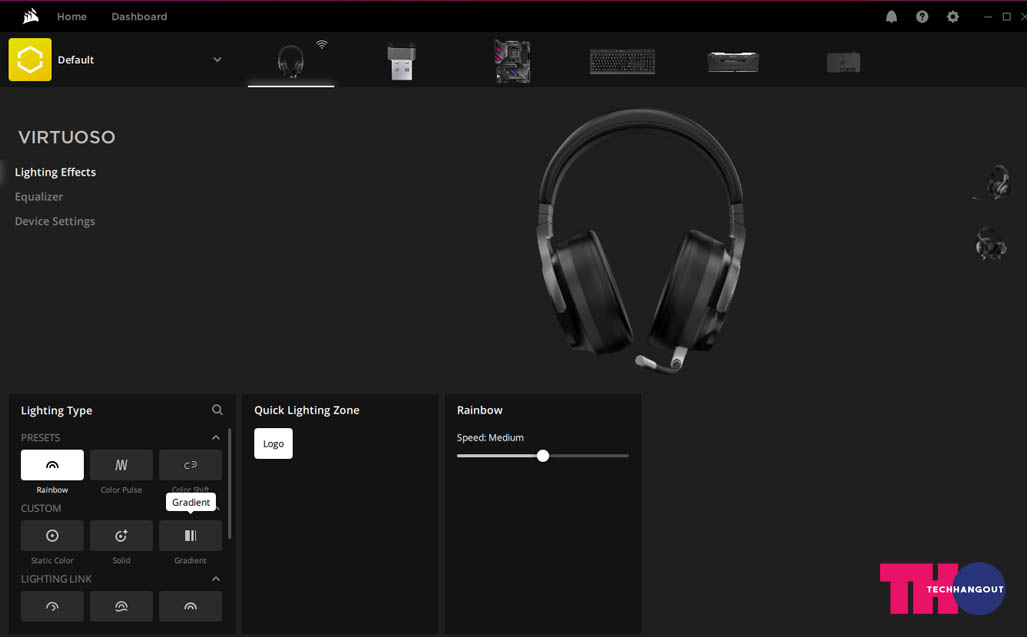Select the keyboard device
1027x637 pixels.
click(622, 62)
